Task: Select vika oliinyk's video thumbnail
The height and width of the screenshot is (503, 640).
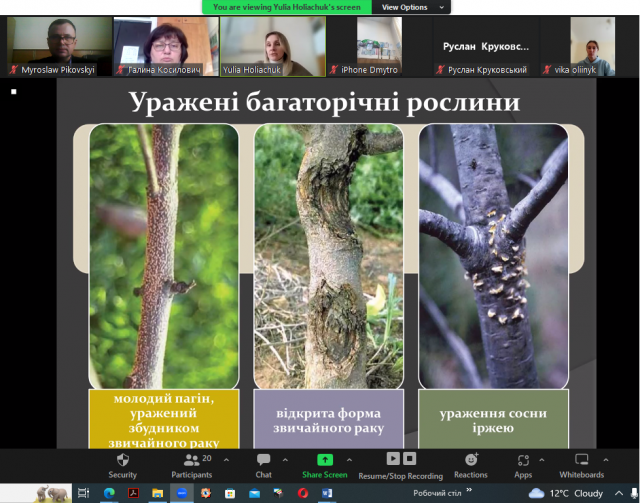Action: (593, 47)
